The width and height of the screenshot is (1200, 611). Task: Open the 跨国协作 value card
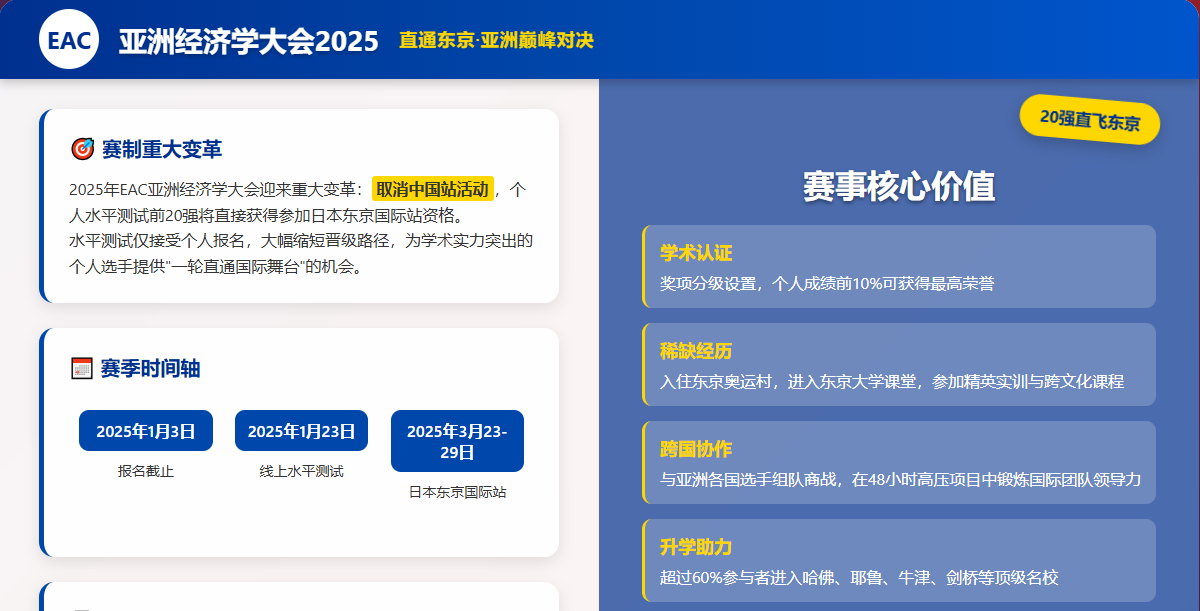899,462
